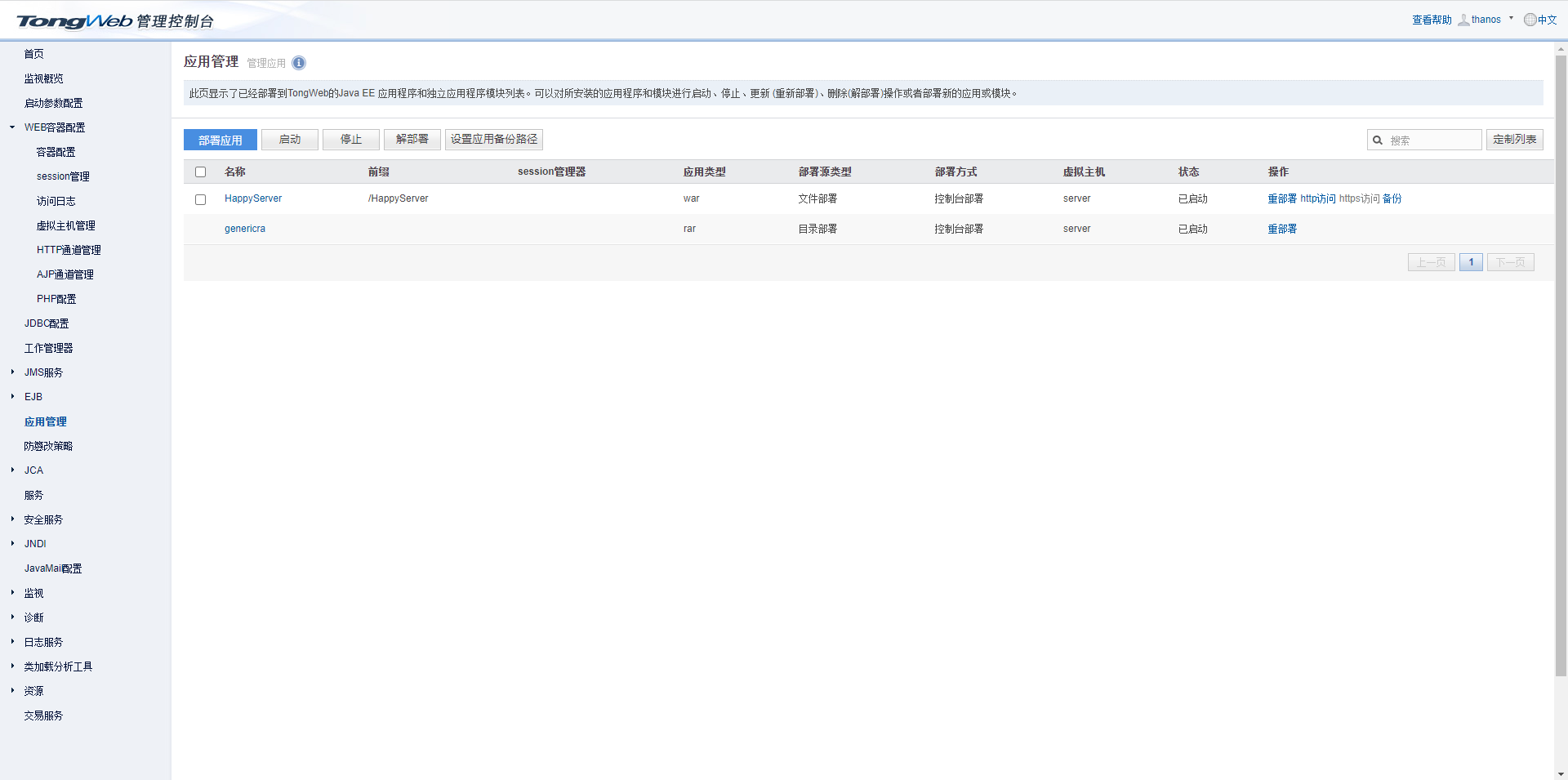Image resolution: width=1568 pixels, height=780 pixels.
Task: Click the user avatar icon beside thanos
Action: pyautogui.click(x=1463, y=20)
